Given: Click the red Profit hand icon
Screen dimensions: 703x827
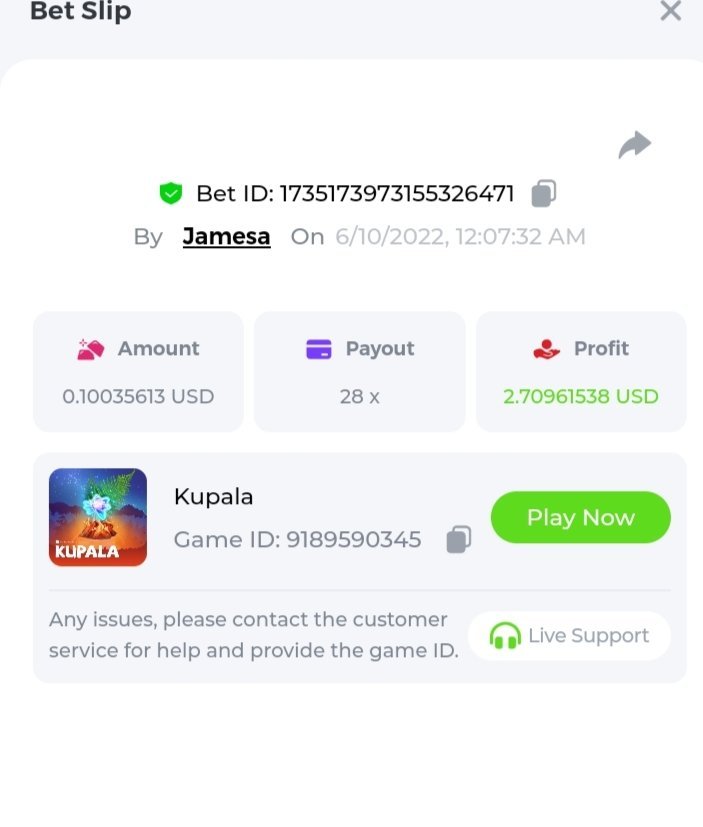Looking at the screenshot, I should (x=547, y=349).
